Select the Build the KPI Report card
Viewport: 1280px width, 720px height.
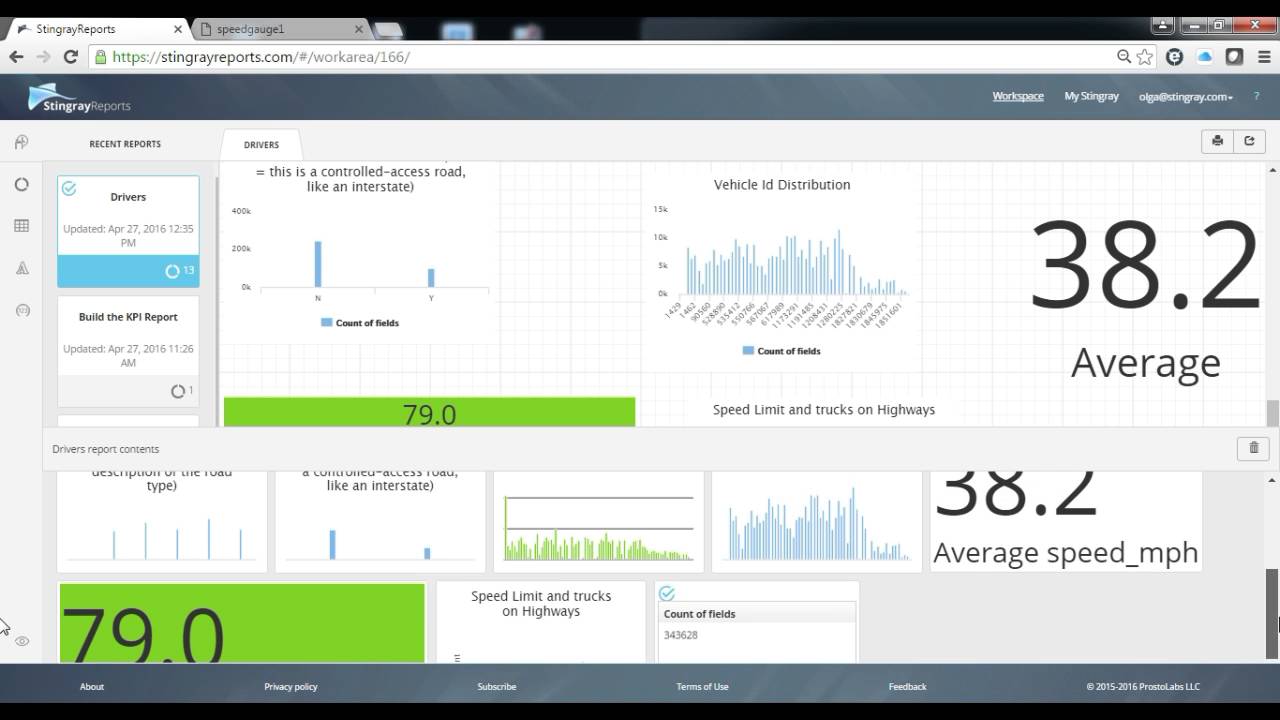coord(128,351)
